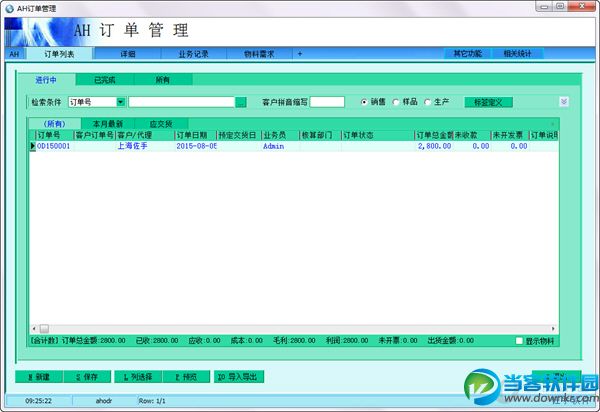The height and width of the screenshot is (412, 600).
Task: Click the 客户订单号 column header
Action: pyautogui.click(x=95, y=135)
